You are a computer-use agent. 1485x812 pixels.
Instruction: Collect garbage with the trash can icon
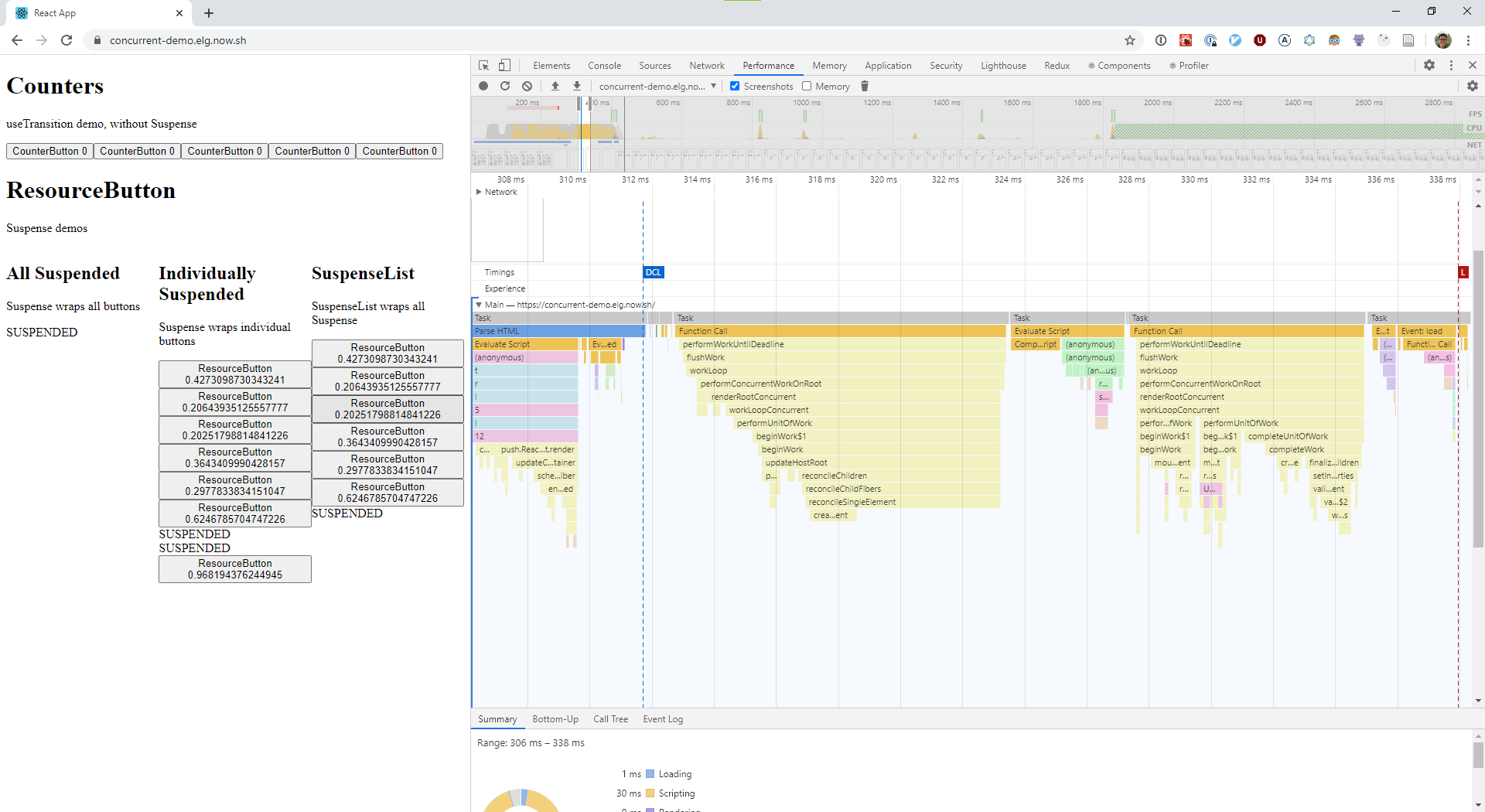tap(865, 86)
